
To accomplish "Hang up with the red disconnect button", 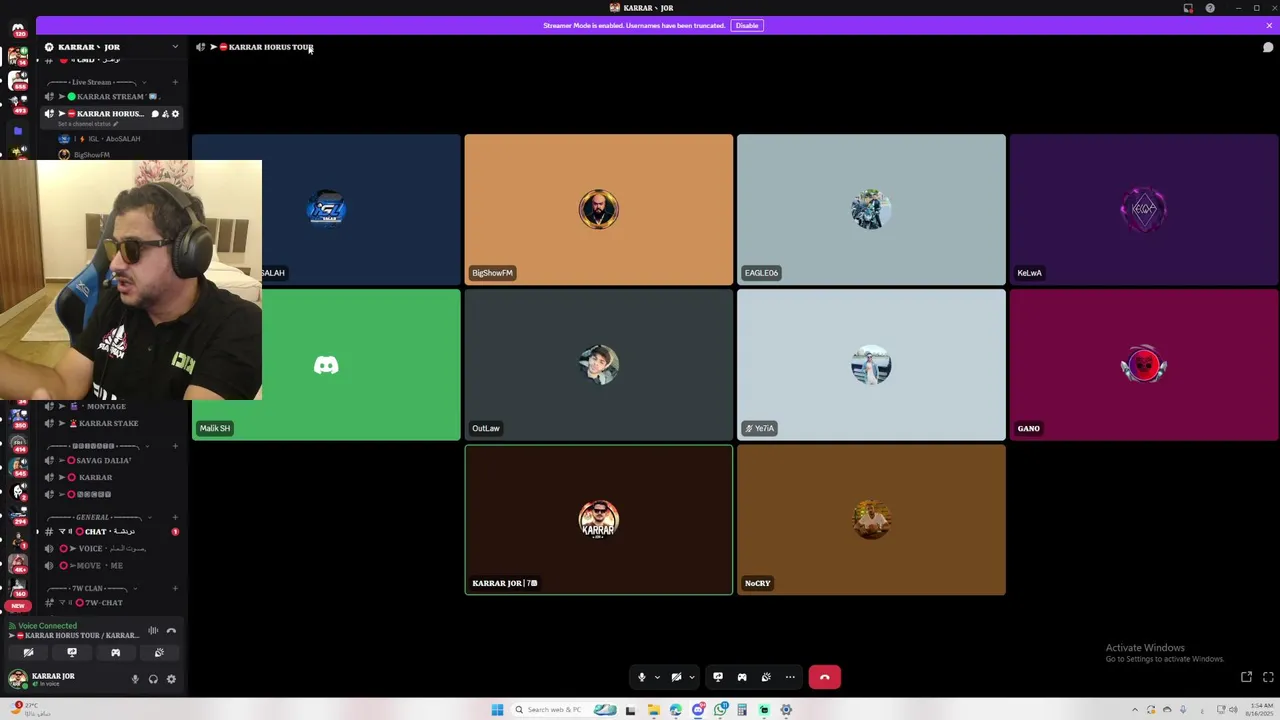I will click(x=825, y=677).
